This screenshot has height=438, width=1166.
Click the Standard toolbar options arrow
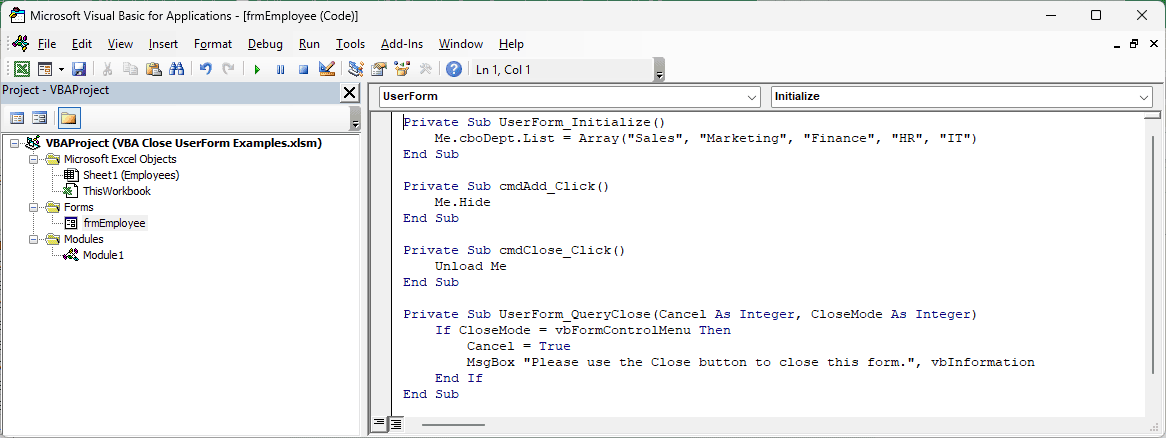click(659, 71)
